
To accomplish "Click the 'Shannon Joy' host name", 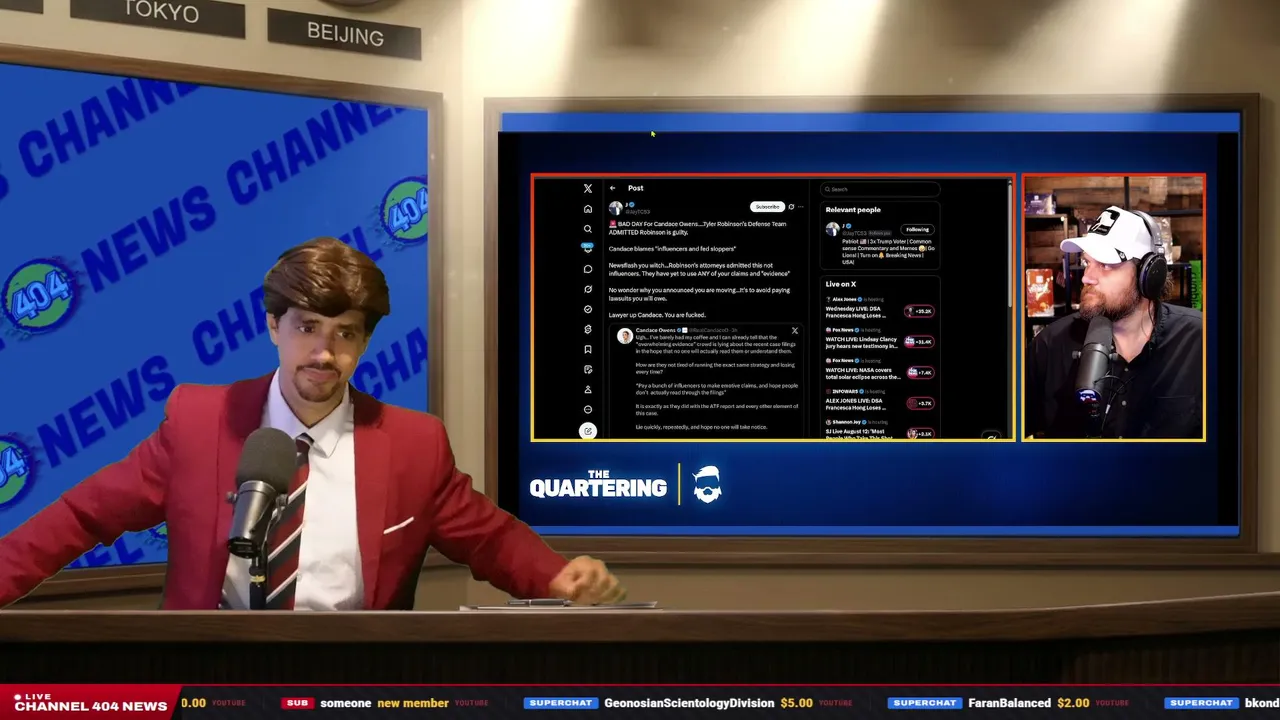I will pyautogui.click(x=847, y=422).
